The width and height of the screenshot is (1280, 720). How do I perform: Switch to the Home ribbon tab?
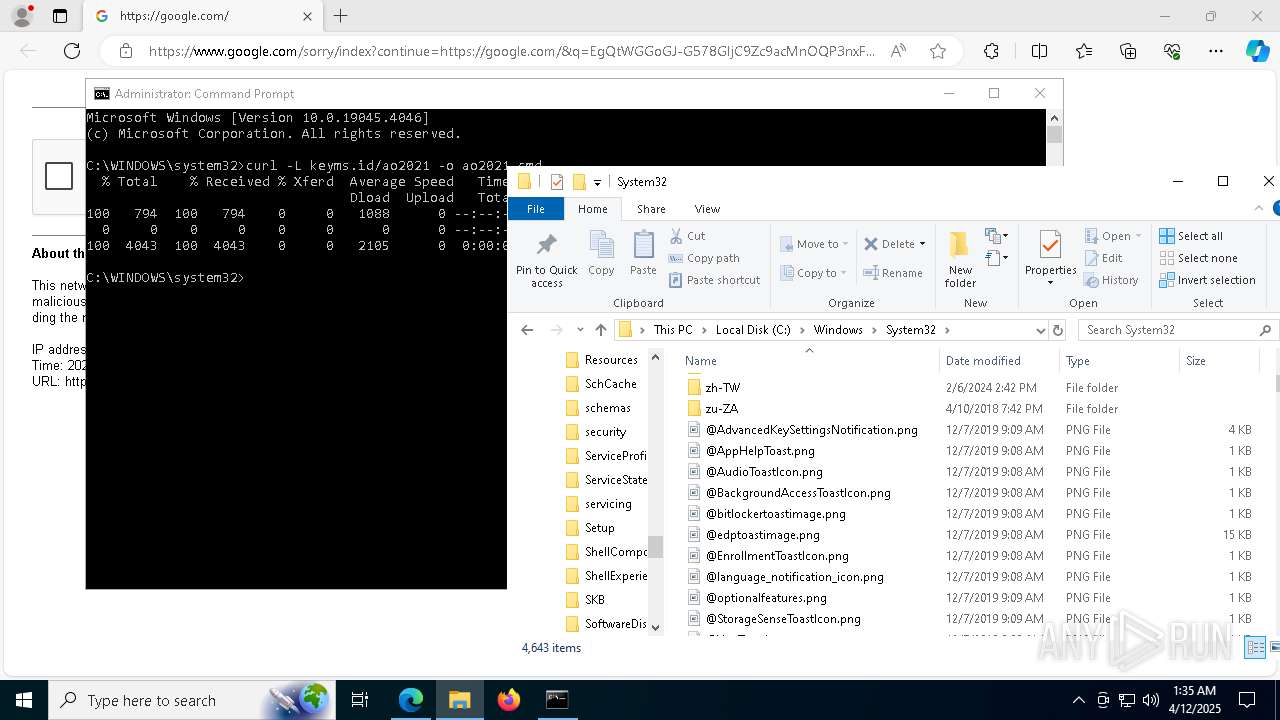592,209
